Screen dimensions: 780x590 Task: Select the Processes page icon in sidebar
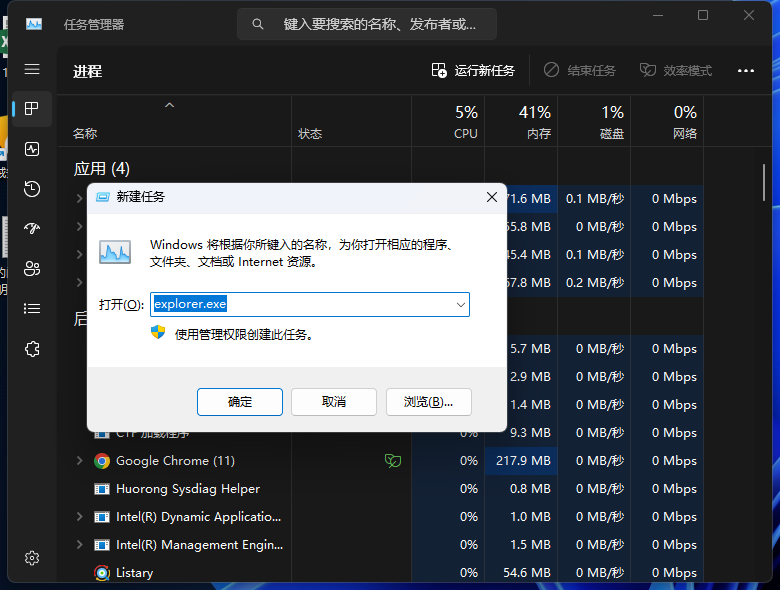(x=32, y=108)
